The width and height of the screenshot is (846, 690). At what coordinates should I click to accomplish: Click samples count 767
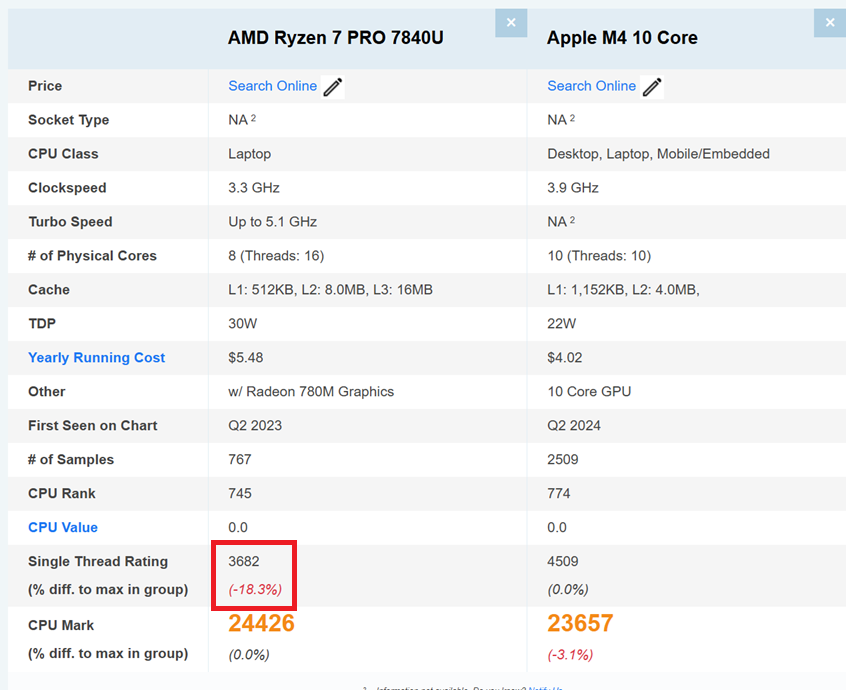[240, 460]
